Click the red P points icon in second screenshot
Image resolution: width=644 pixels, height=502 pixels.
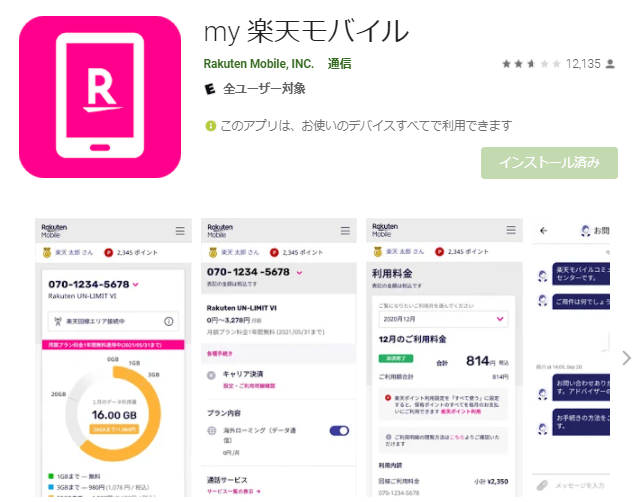click(274, 253)
